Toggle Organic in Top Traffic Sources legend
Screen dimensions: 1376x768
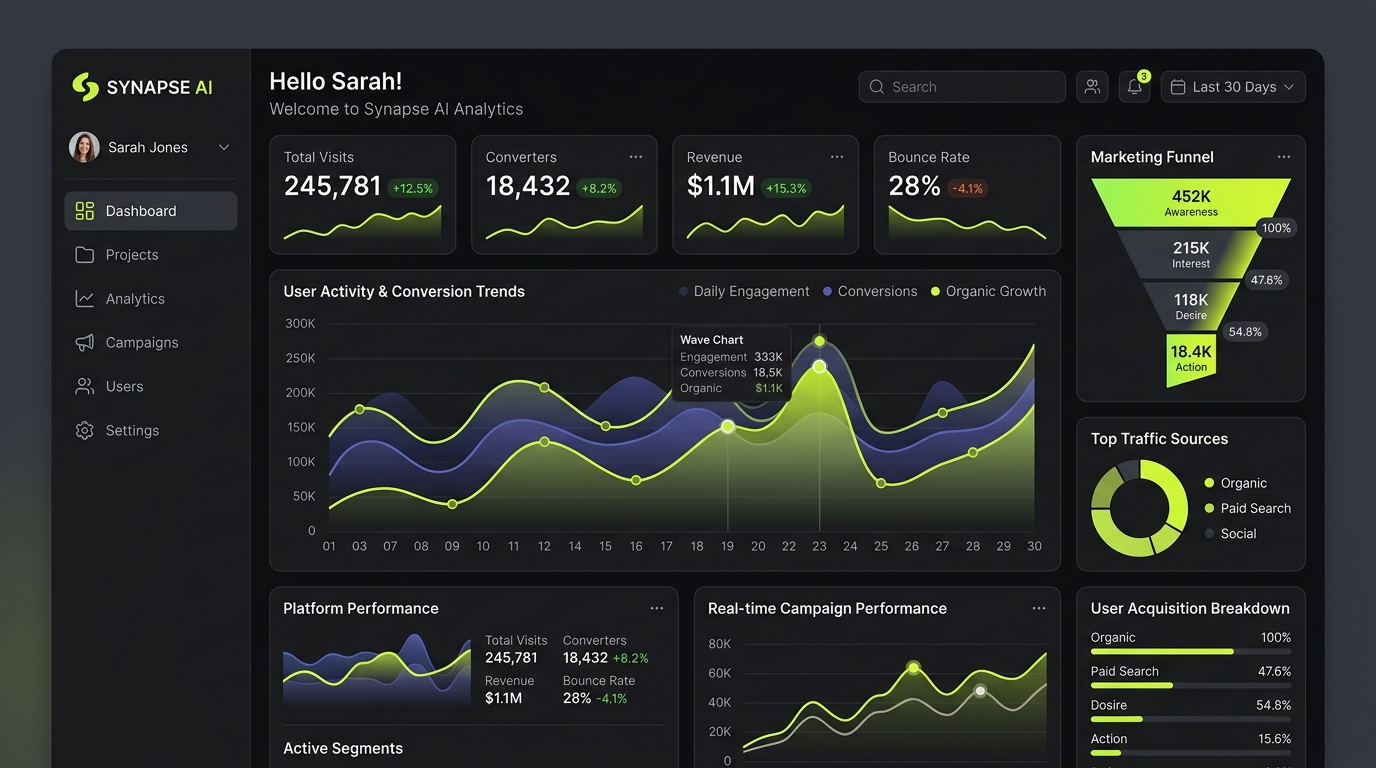[1236, 483]
